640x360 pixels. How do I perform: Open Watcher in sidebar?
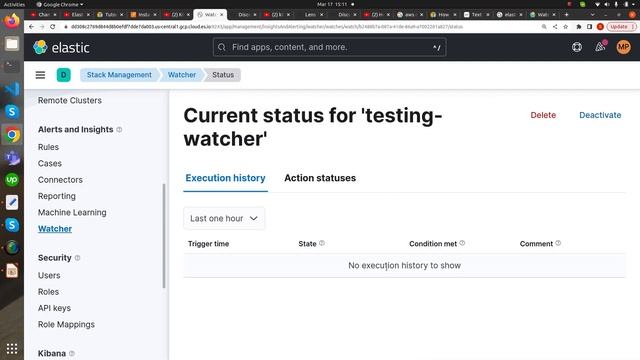(55, 229)
